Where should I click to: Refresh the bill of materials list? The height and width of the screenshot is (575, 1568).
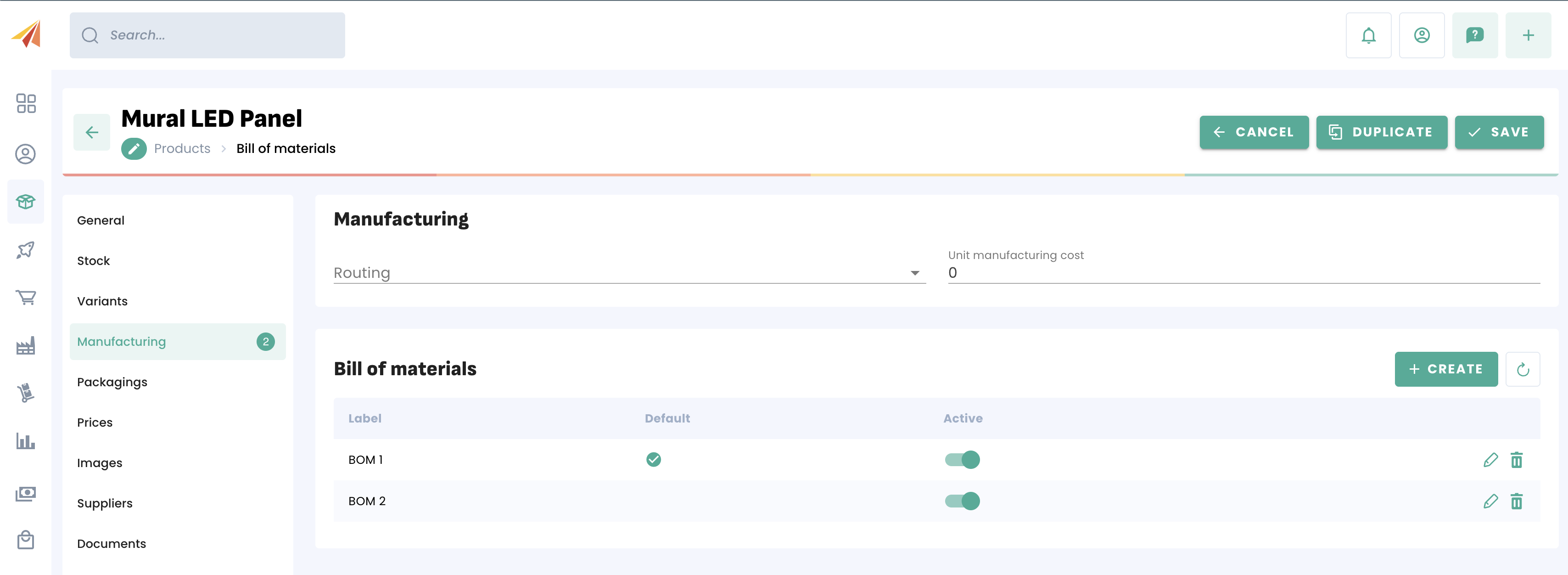[1523, 369]
